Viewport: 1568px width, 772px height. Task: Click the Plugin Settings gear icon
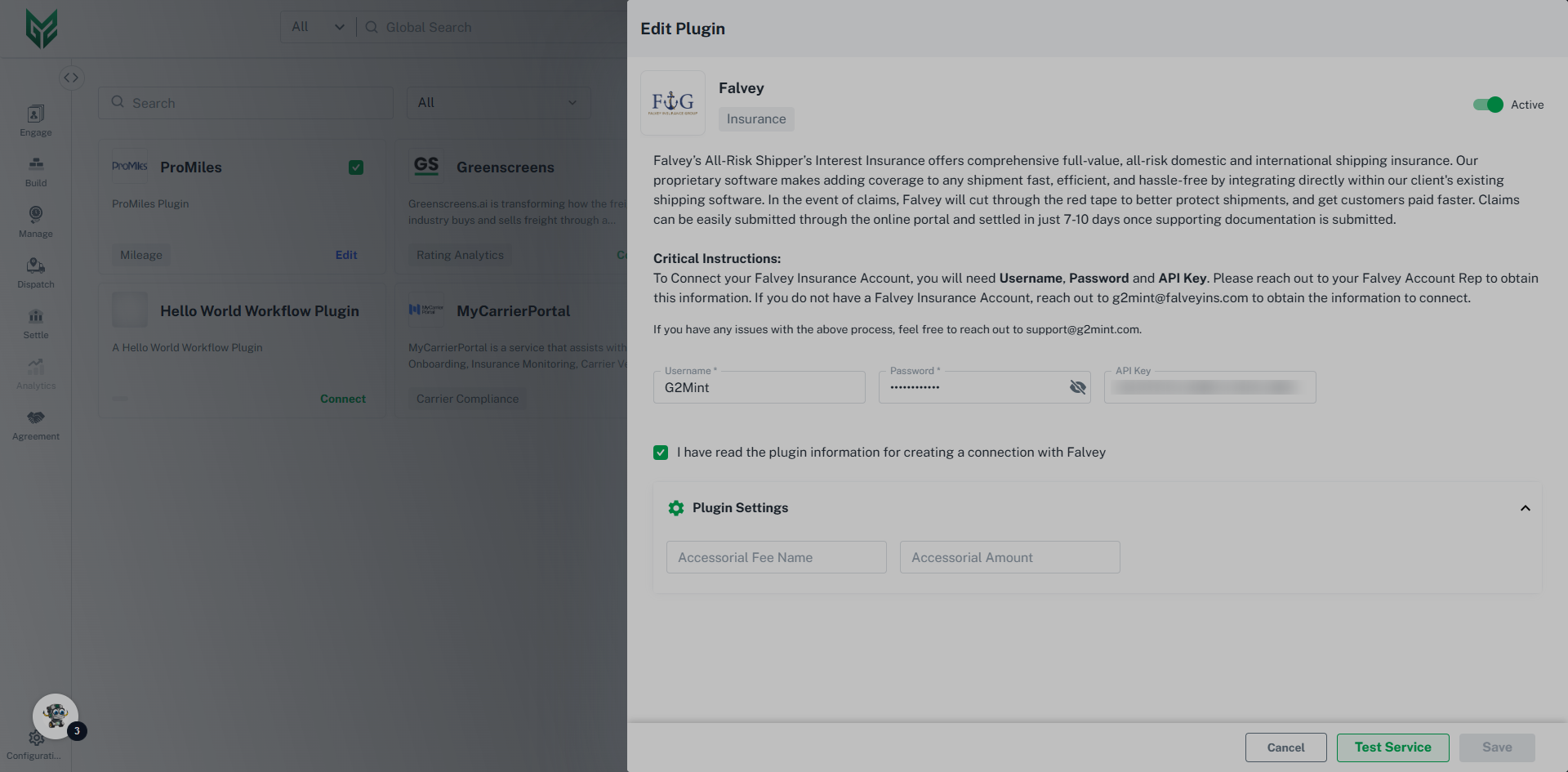coord(675,507)
